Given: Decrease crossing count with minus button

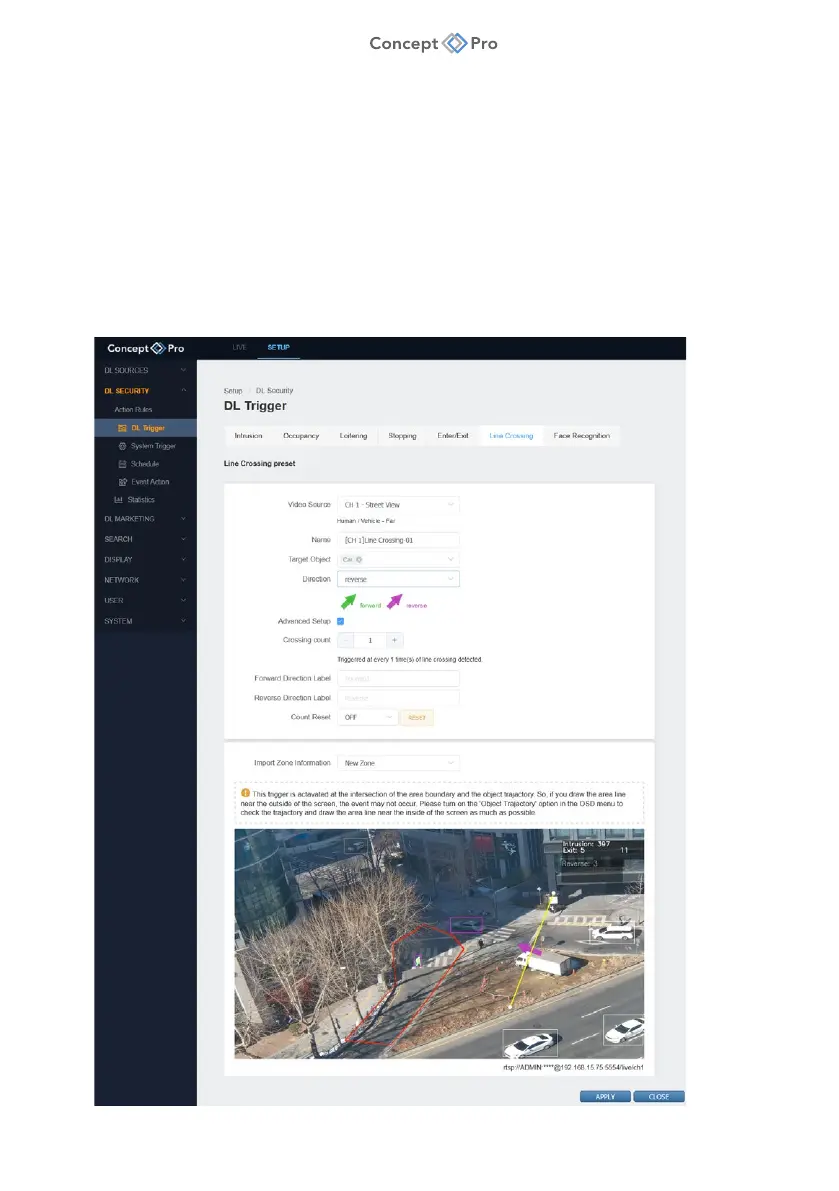Looking at the screenshot, I should (346, 640).
